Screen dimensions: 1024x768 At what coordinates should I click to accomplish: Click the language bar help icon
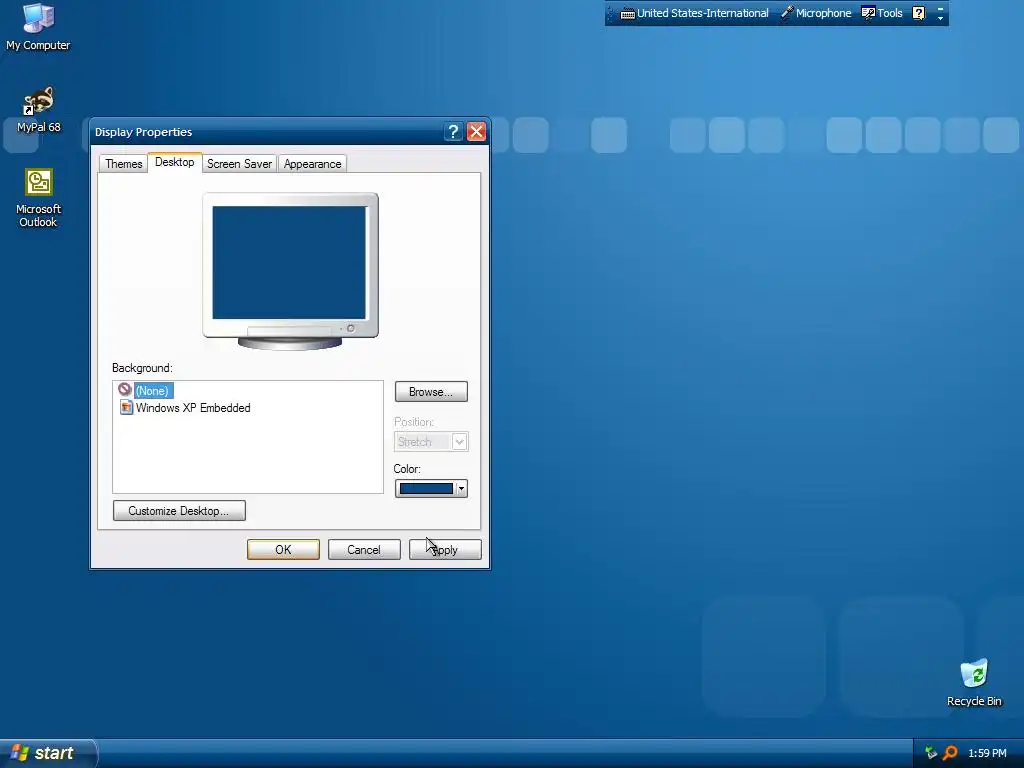(x=919, y=13)
